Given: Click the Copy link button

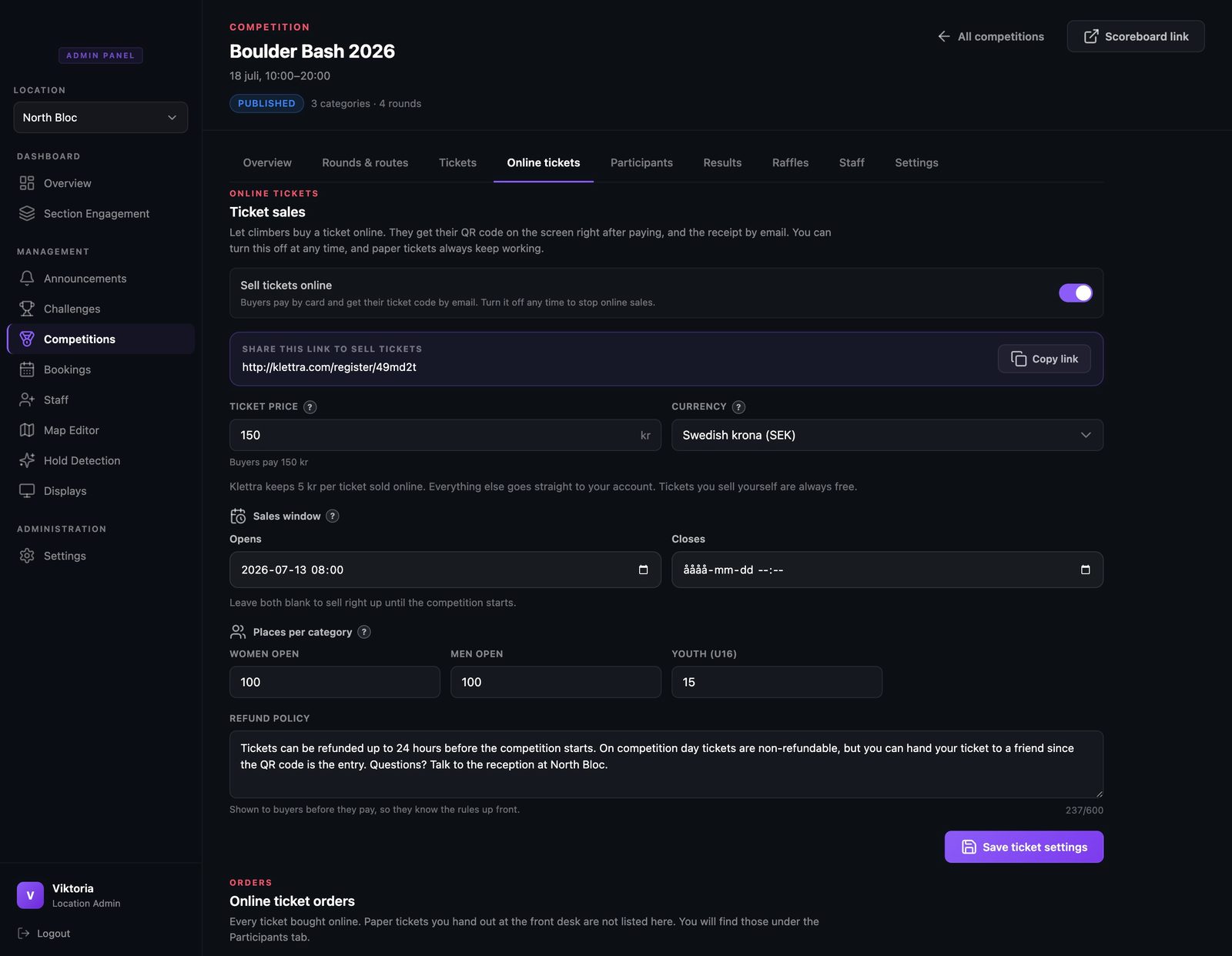Looking at the screenshot, I should click(1044, 359).
